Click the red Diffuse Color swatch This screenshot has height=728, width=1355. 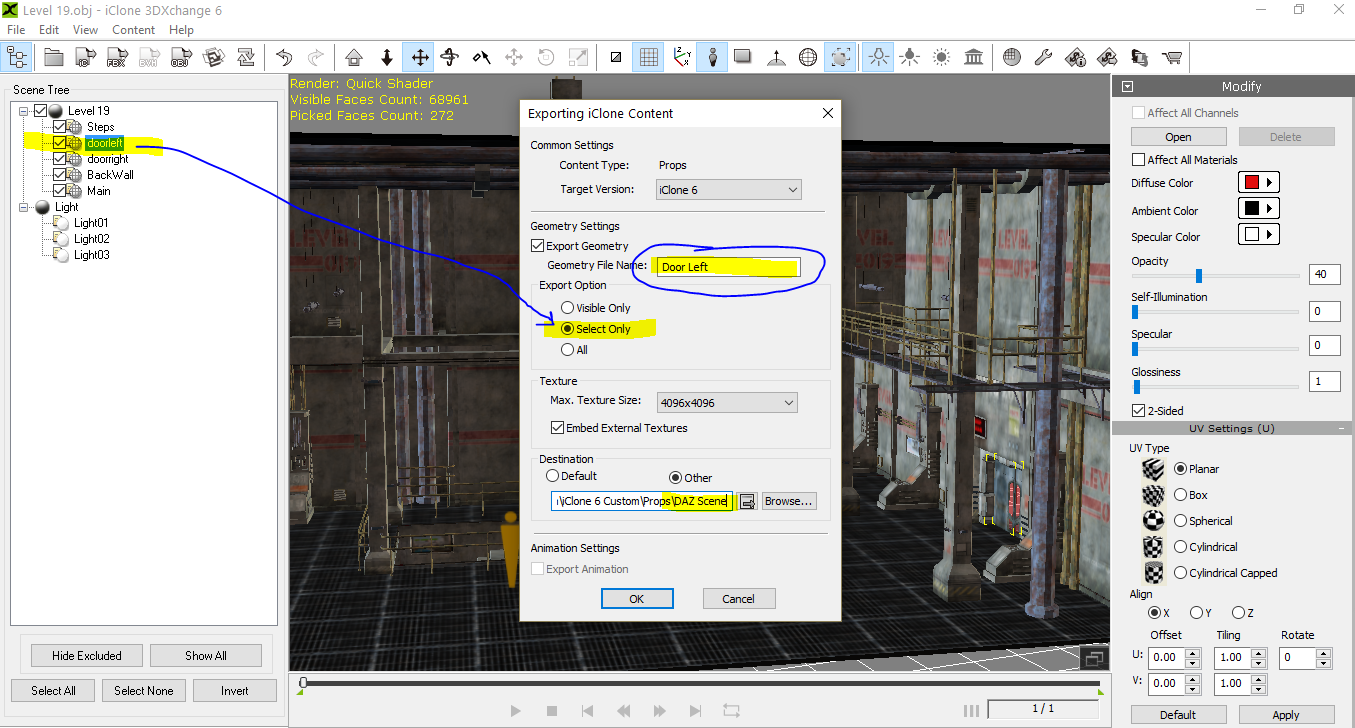click(1251, 183)
